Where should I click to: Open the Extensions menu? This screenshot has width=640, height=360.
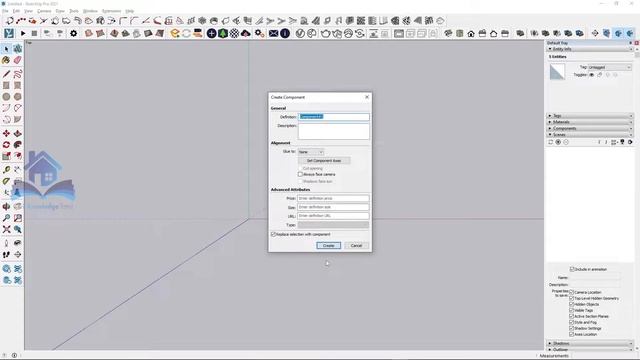tap(111, 11)
